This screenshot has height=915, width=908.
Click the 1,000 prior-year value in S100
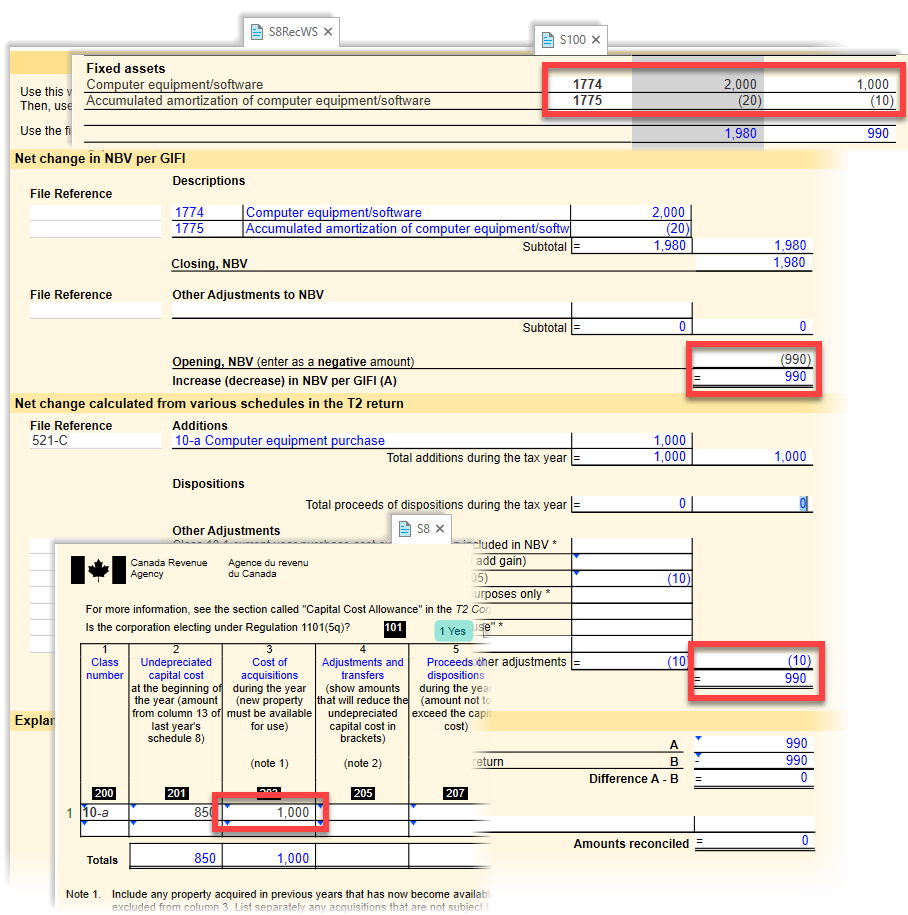pyautogui.click(x=872, y=85)
